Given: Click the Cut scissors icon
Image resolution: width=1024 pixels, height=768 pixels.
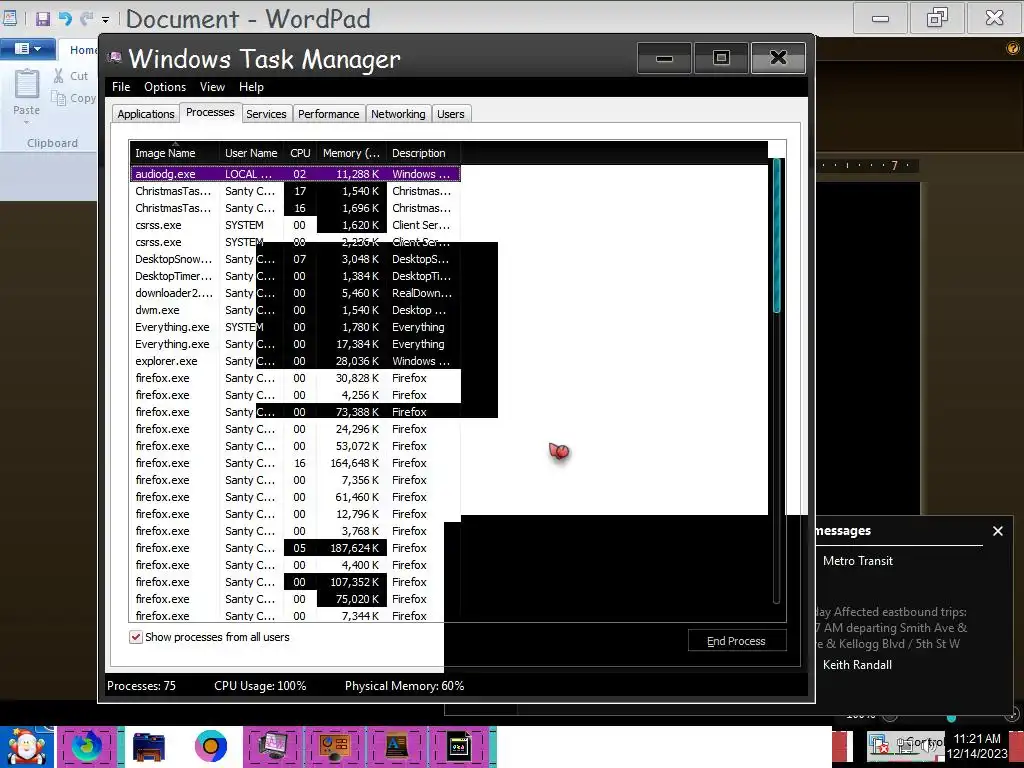Looking at the screenshot, I should point(58,76).
